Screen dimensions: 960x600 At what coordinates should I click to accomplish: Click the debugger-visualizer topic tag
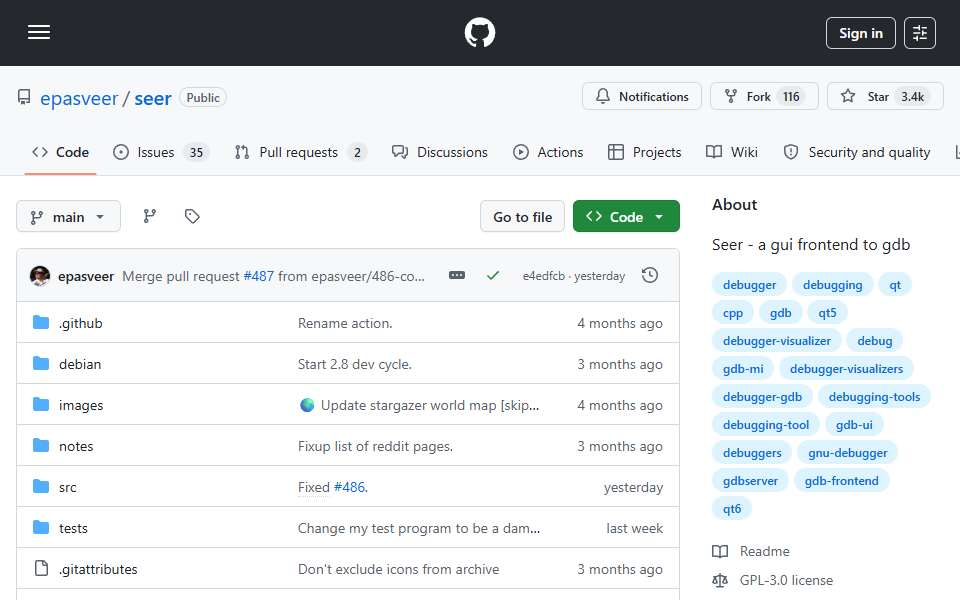(x=776, y=341)
